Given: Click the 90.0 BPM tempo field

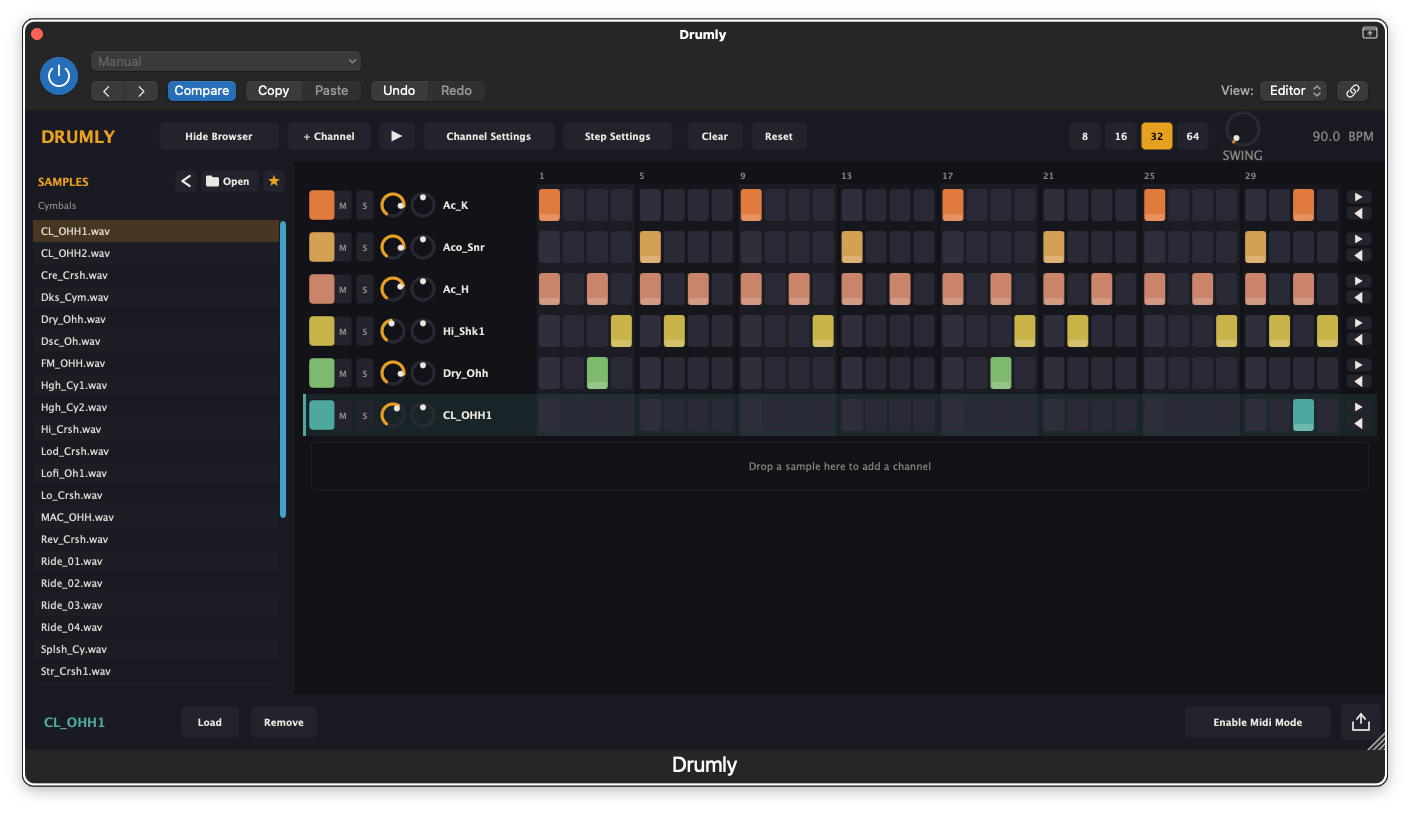Looking at the screenshot, I should point(1343,136).
